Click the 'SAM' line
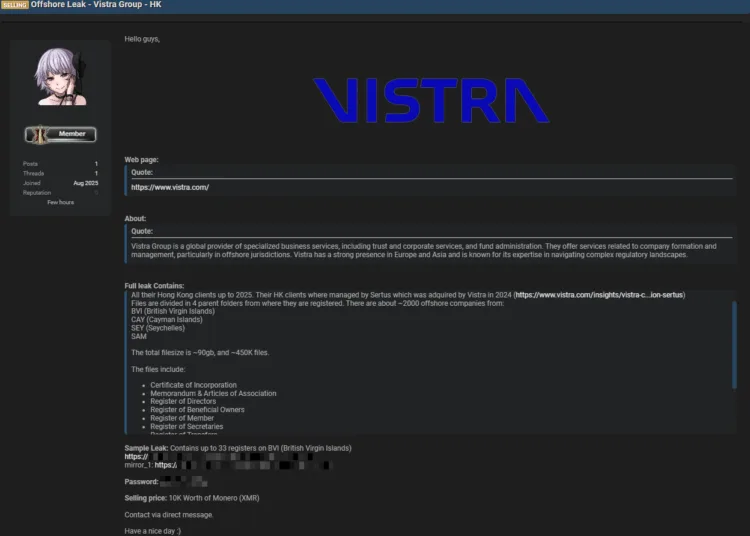The height and width of the screenshot is (536, 750). coord(139,336)
